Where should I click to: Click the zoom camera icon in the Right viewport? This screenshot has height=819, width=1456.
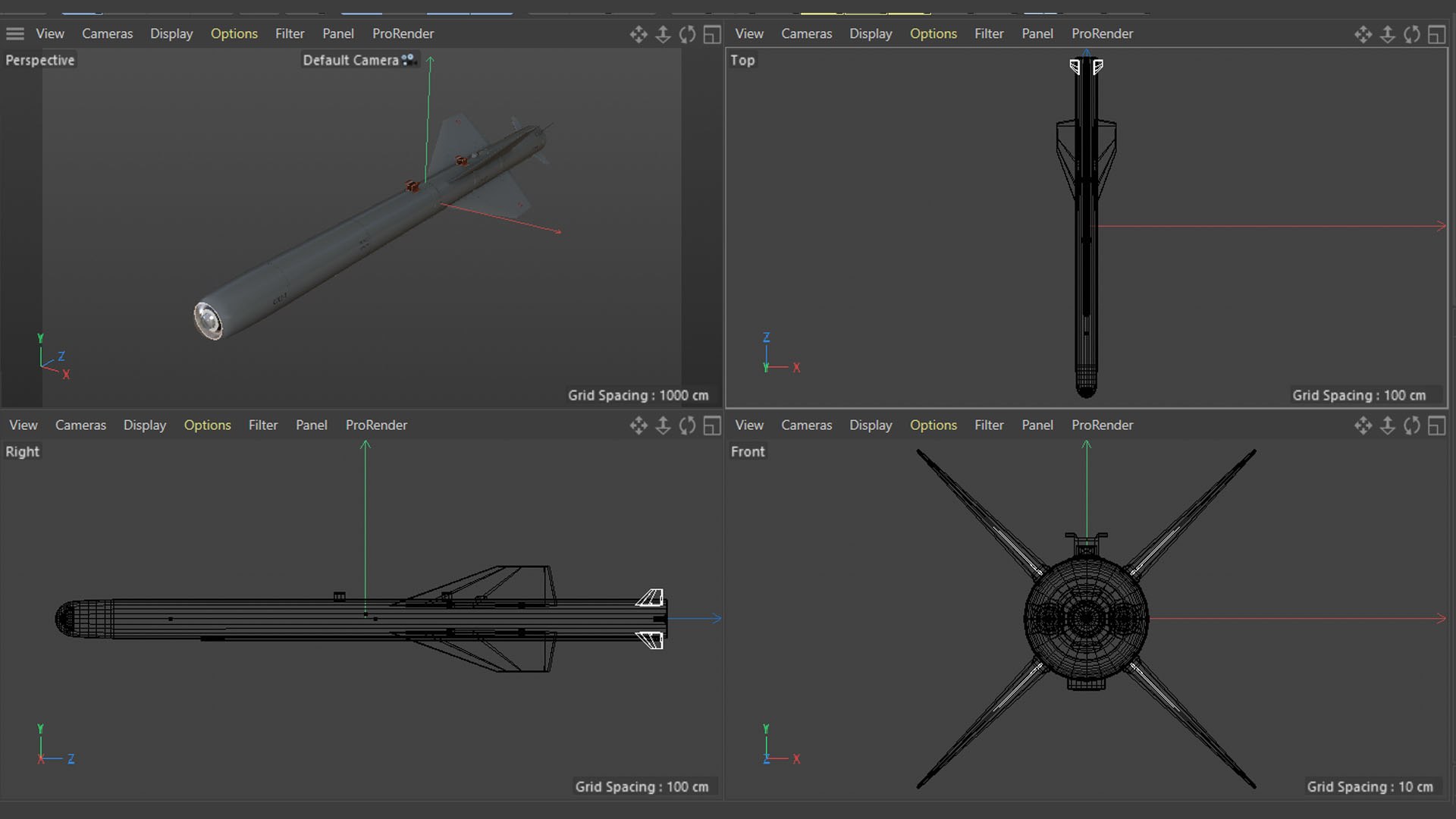coord(663,425)
